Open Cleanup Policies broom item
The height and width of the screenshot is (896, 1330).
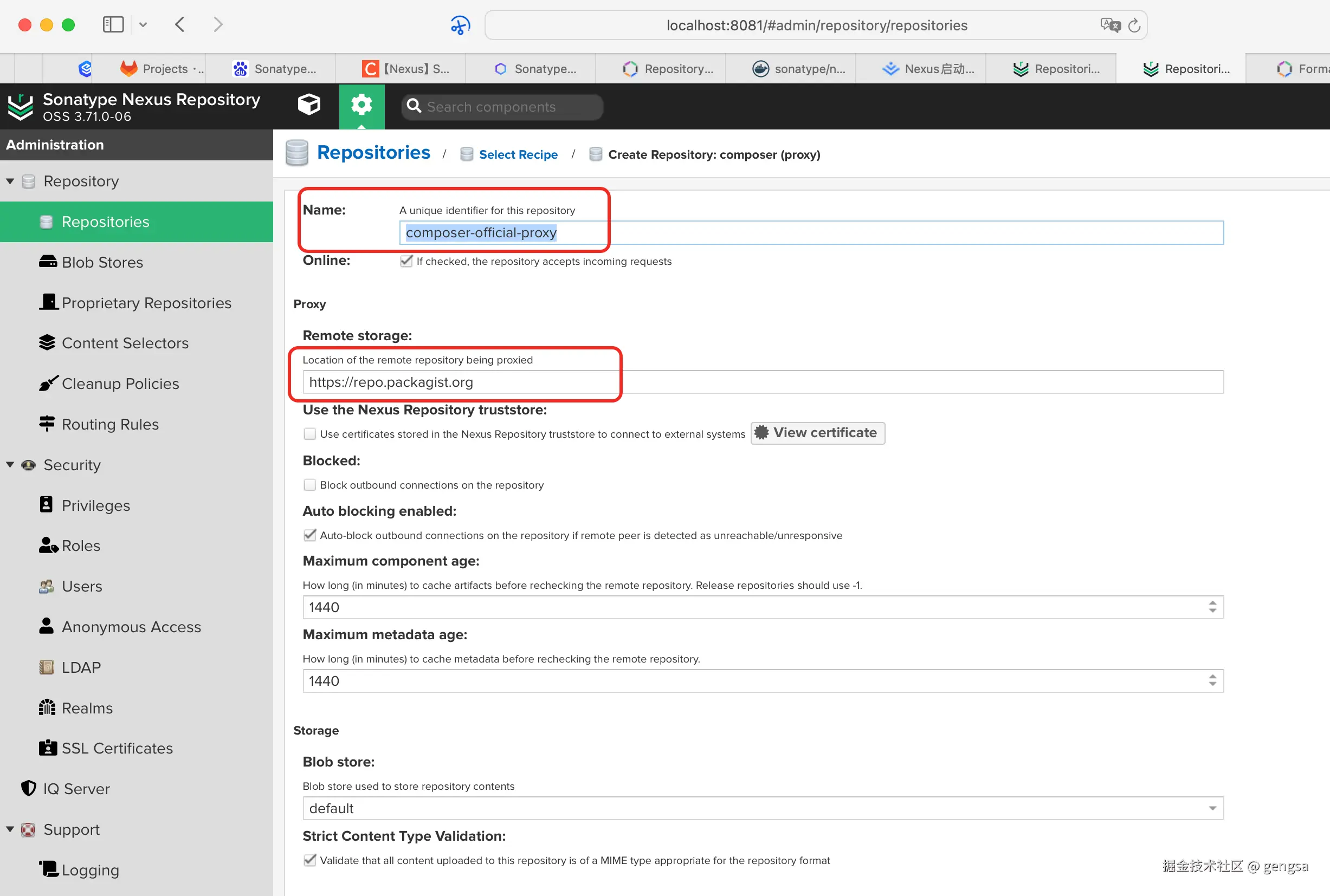(x=120, y=384)
